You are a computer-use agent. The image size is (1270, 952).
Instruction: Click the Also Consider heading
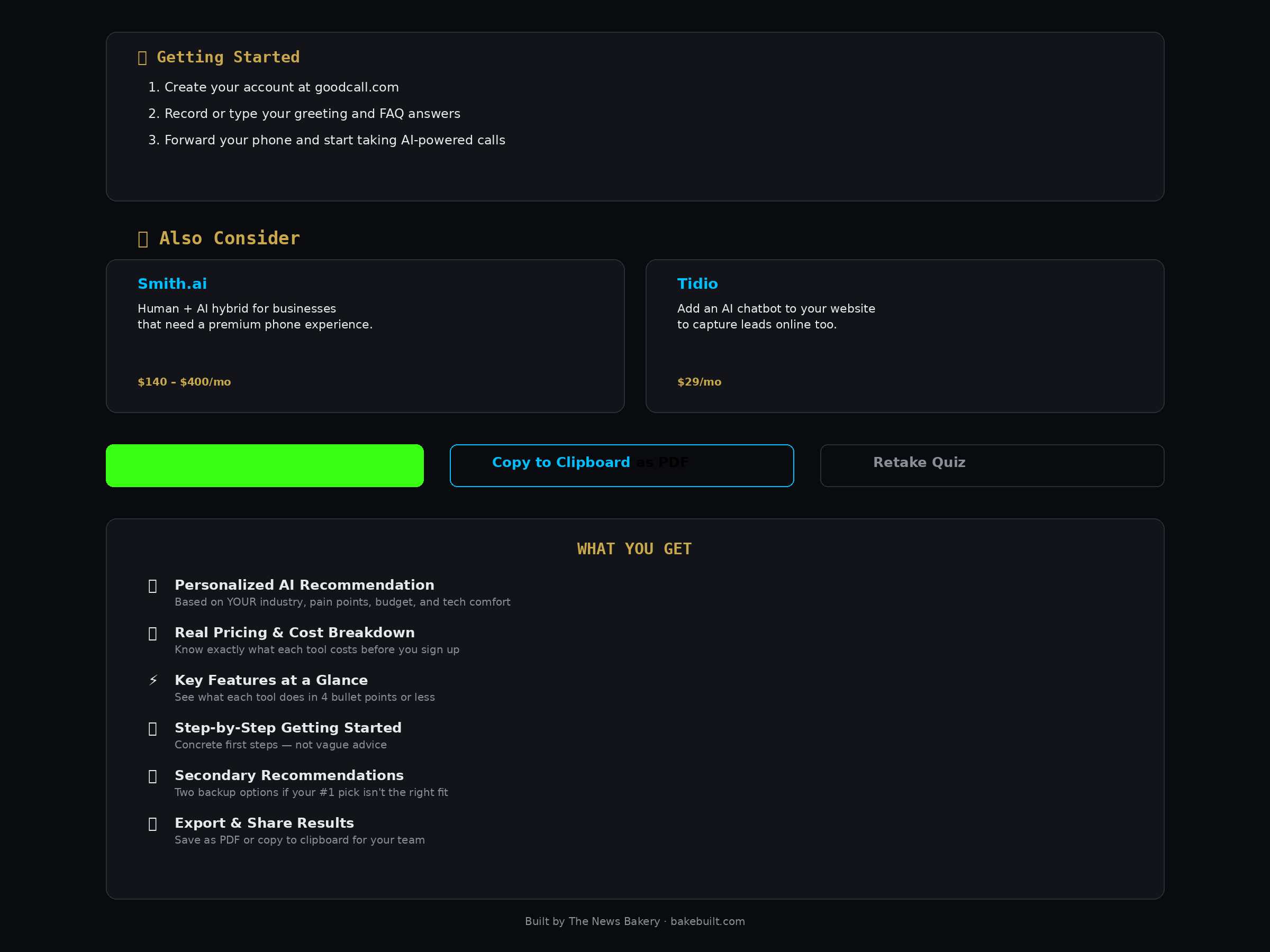click(x=230, y=238)
